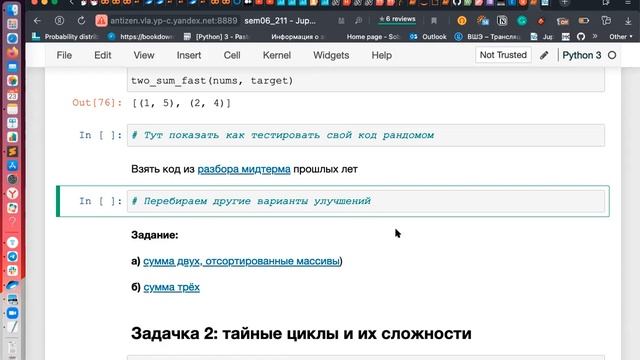Click the red security warning icon in address bar
Screen dimensions: 640x360
(101, 21)
